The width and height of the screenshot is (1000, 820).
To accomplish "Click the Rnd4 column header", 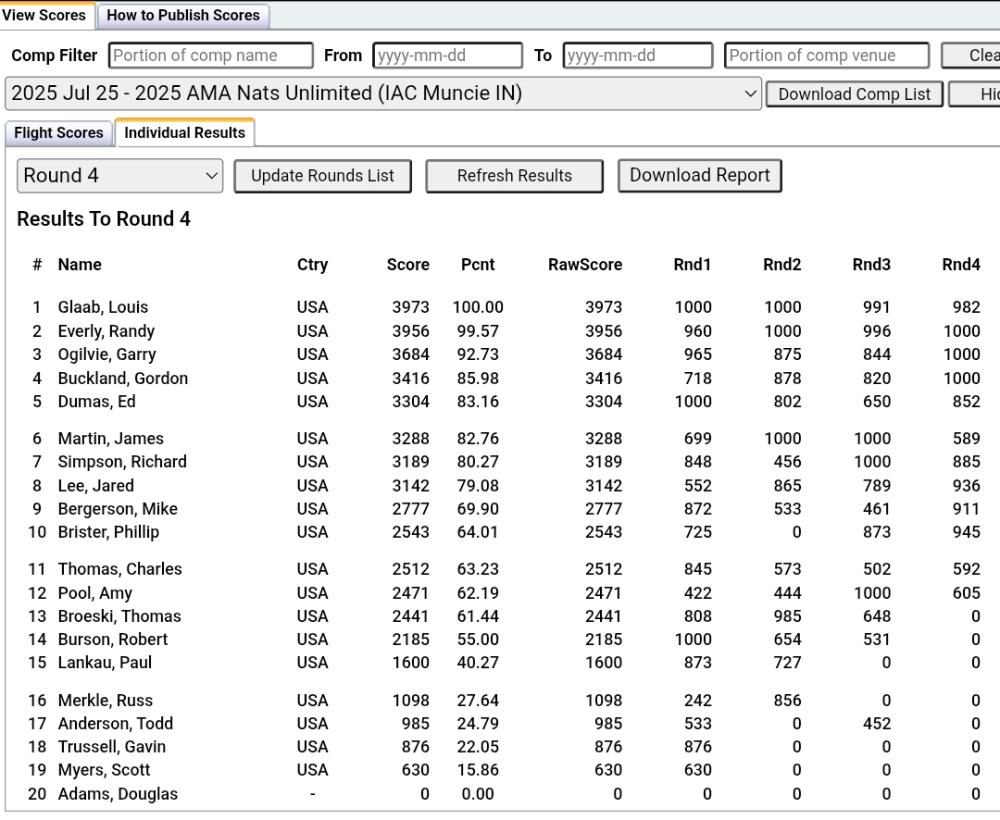I will tap(961, 265).
